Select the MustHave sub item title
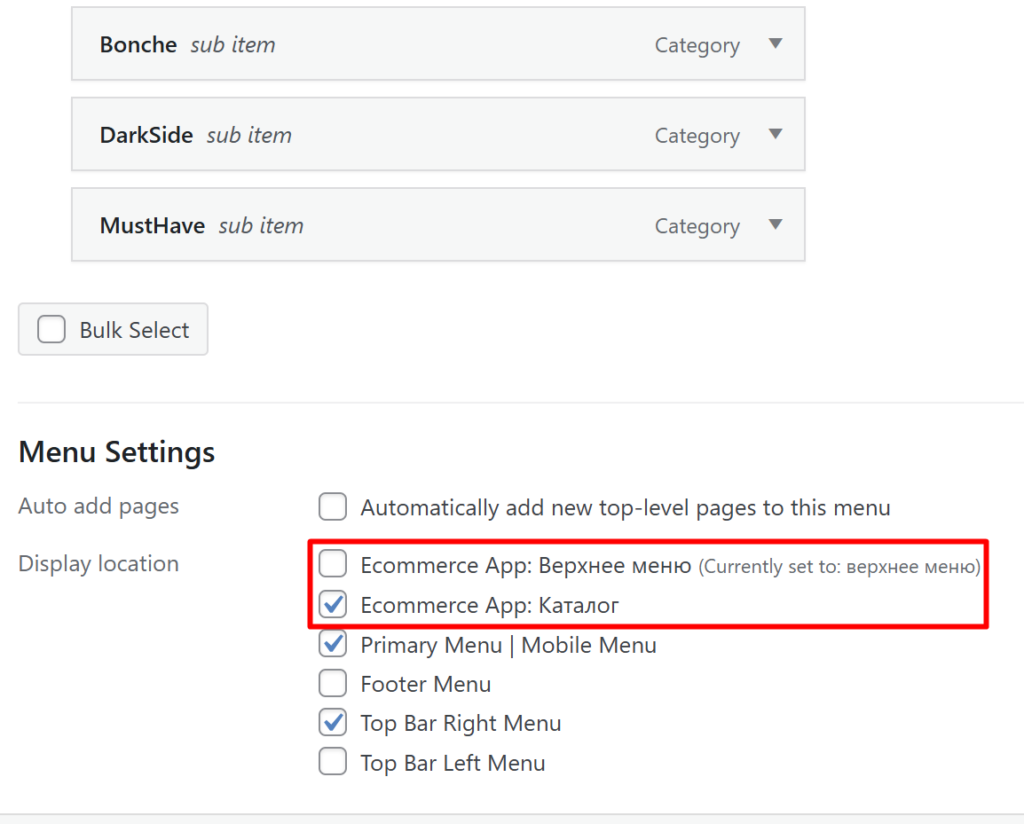The image size is (1024, 824). point(152,226)
